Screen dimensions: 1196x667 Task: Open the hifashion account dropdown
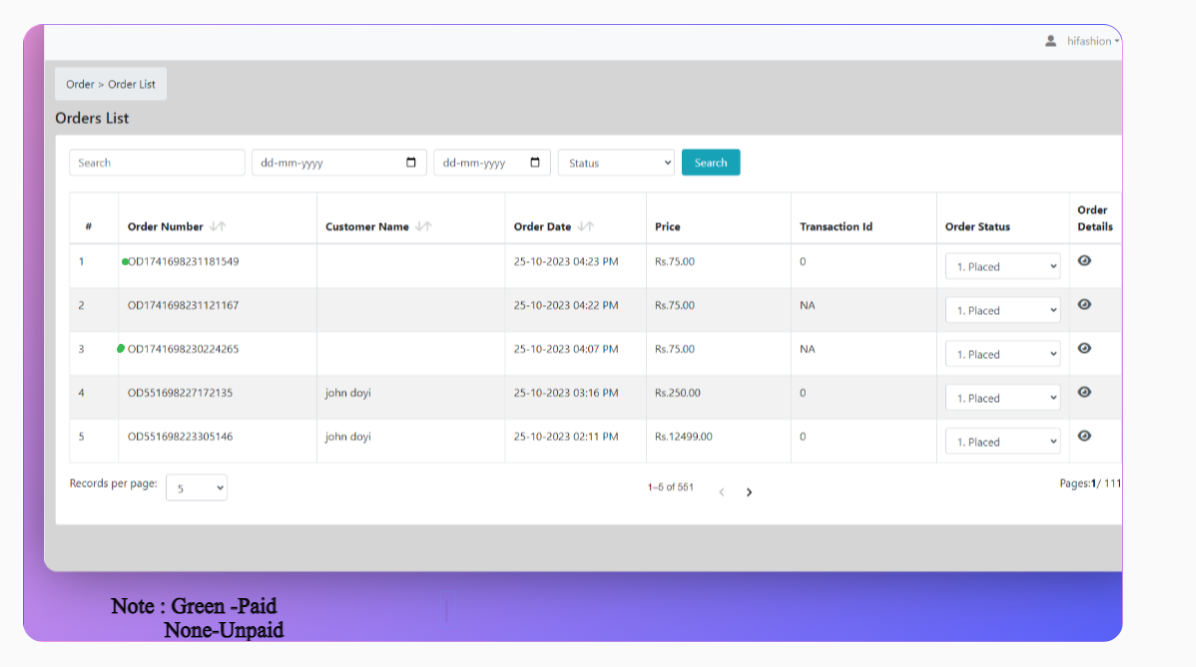1093,41
